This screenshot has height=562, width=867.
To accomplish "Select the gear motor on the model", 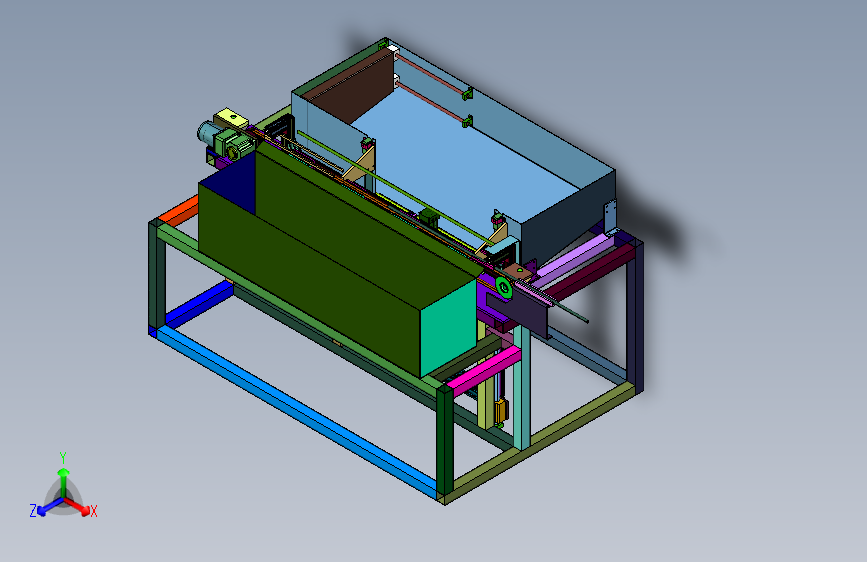I will click(227, 138).
